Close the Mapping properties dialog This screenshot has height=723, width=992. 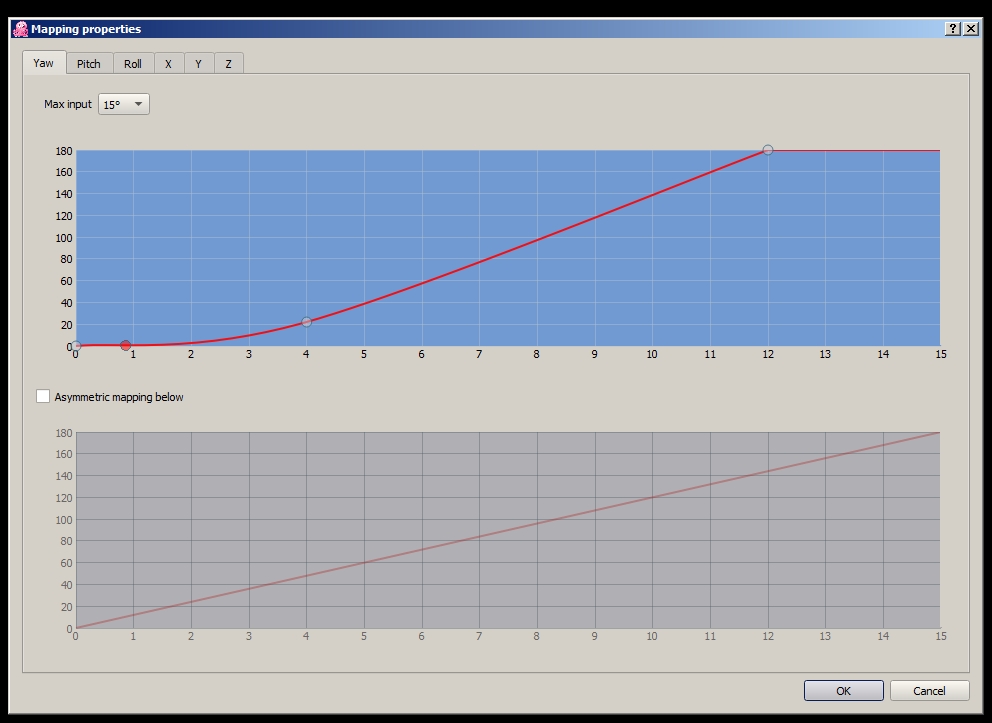[970, 28]
